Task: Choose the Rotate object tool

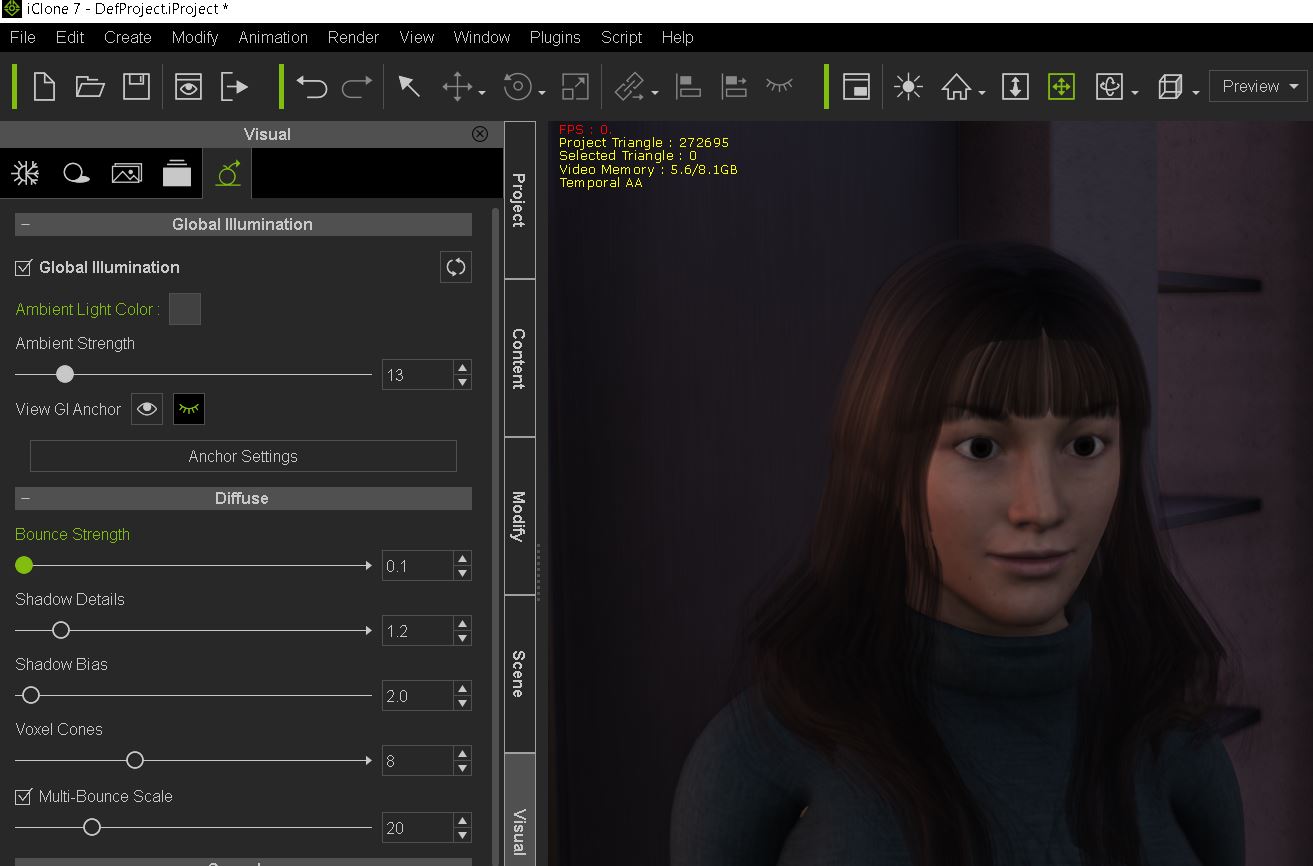Action: point(518,86)
